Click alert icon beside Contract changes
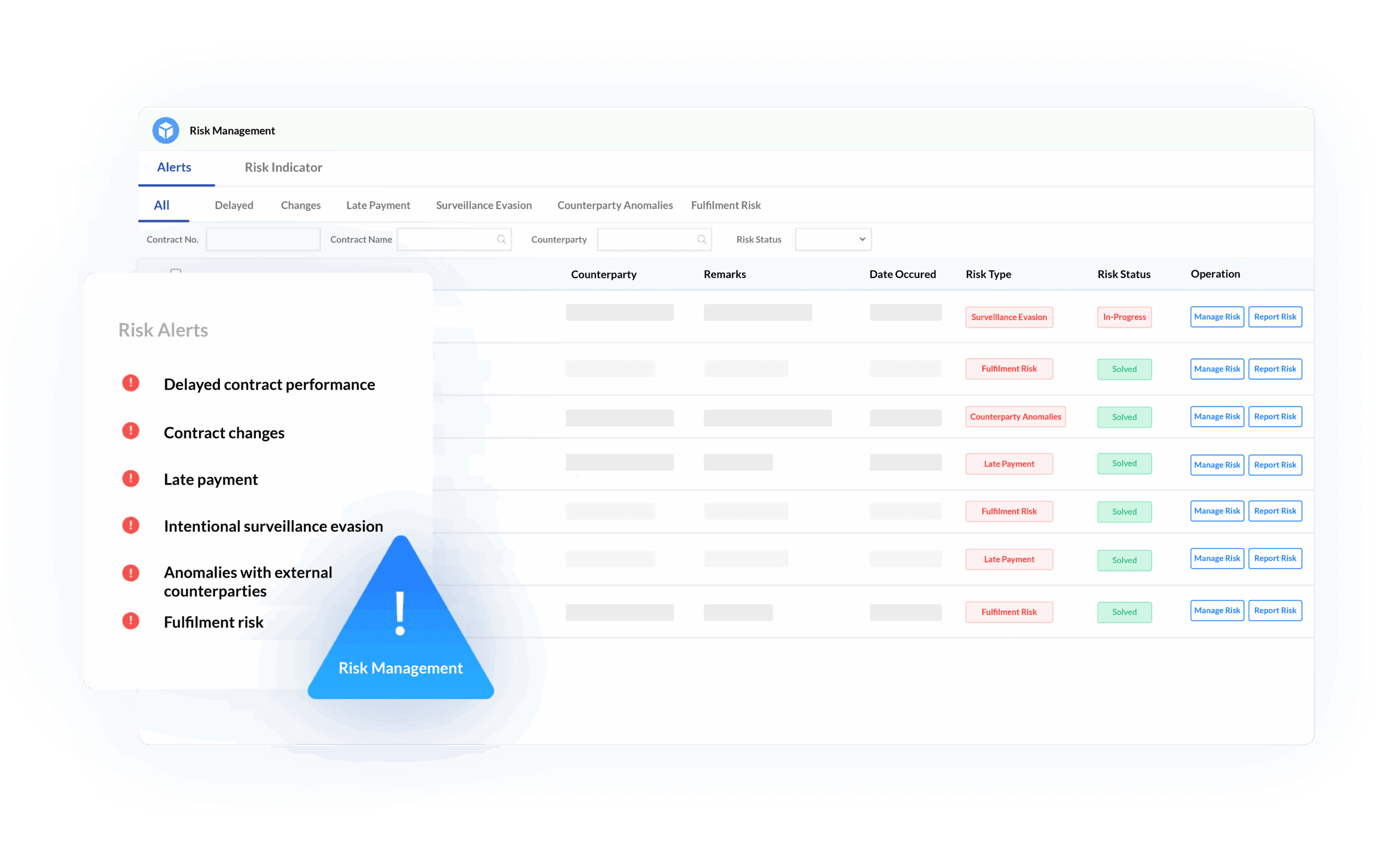 tap(131, 431)
